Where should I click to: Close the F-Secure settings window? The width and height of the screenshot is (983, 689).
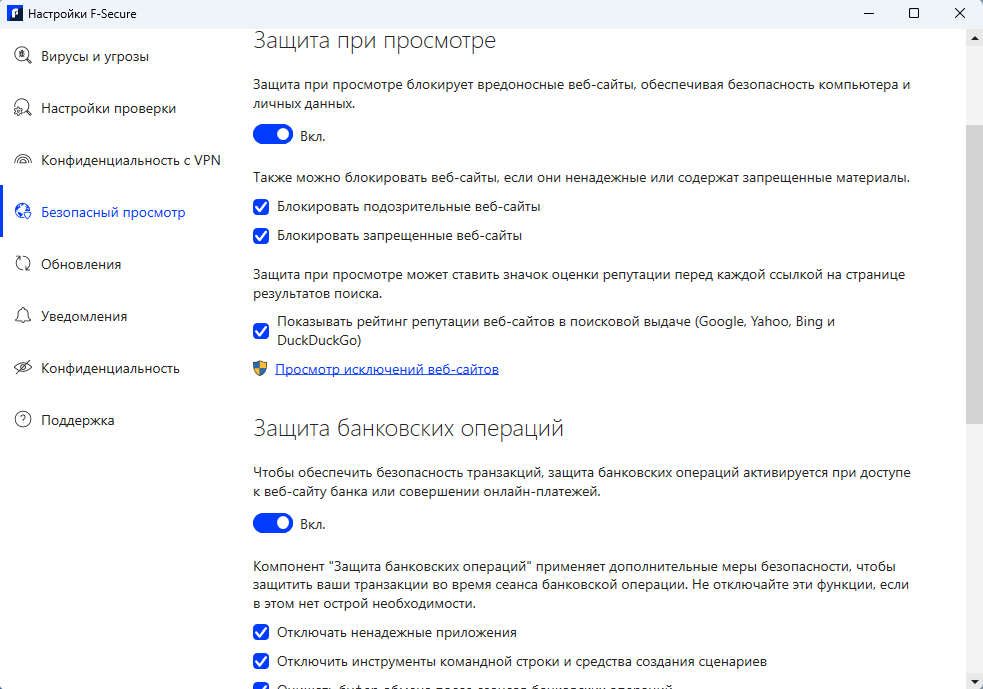(x=960, y=13)
